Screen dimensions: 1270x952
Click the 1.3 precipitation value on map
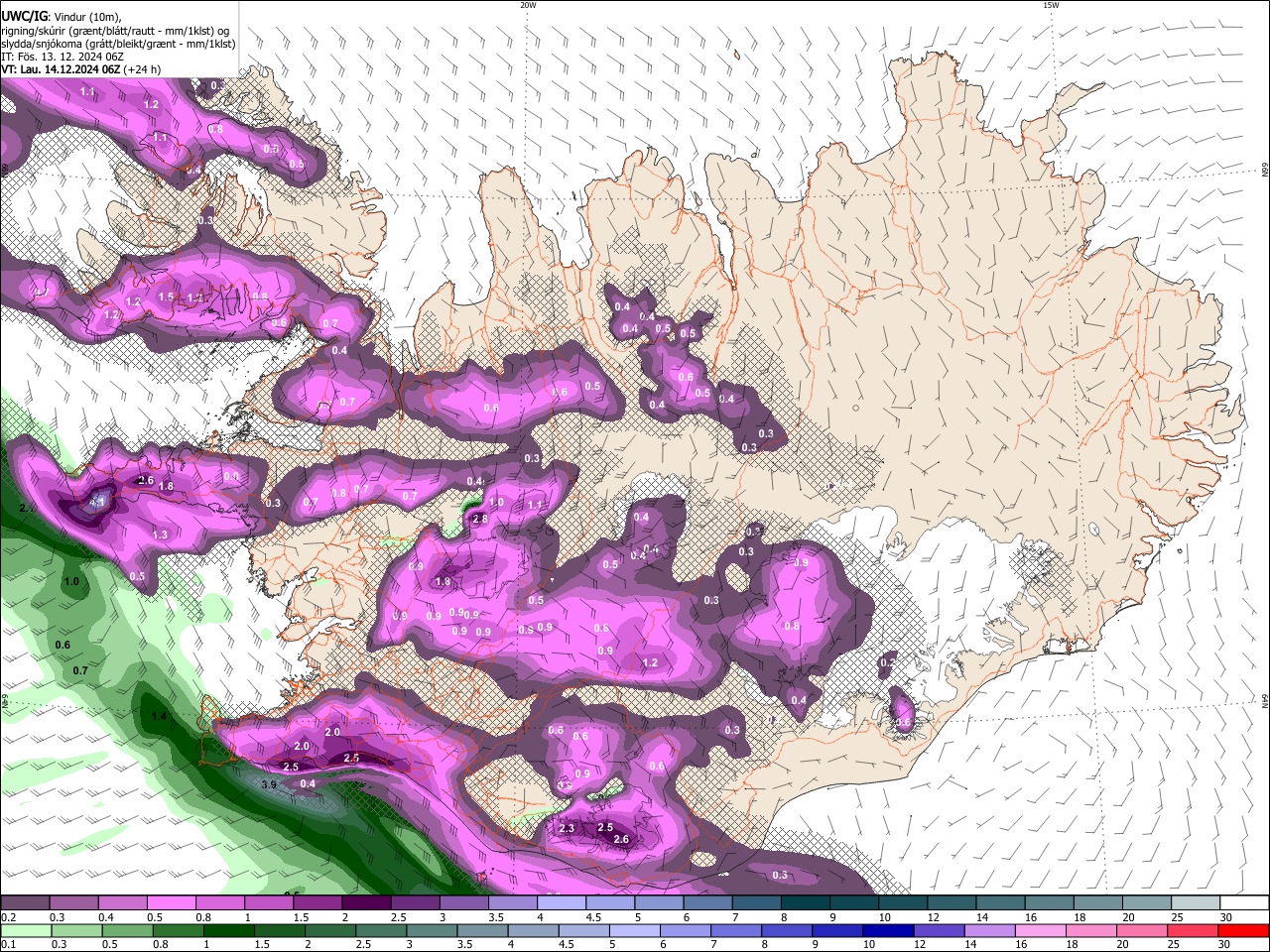coord(161,535)
